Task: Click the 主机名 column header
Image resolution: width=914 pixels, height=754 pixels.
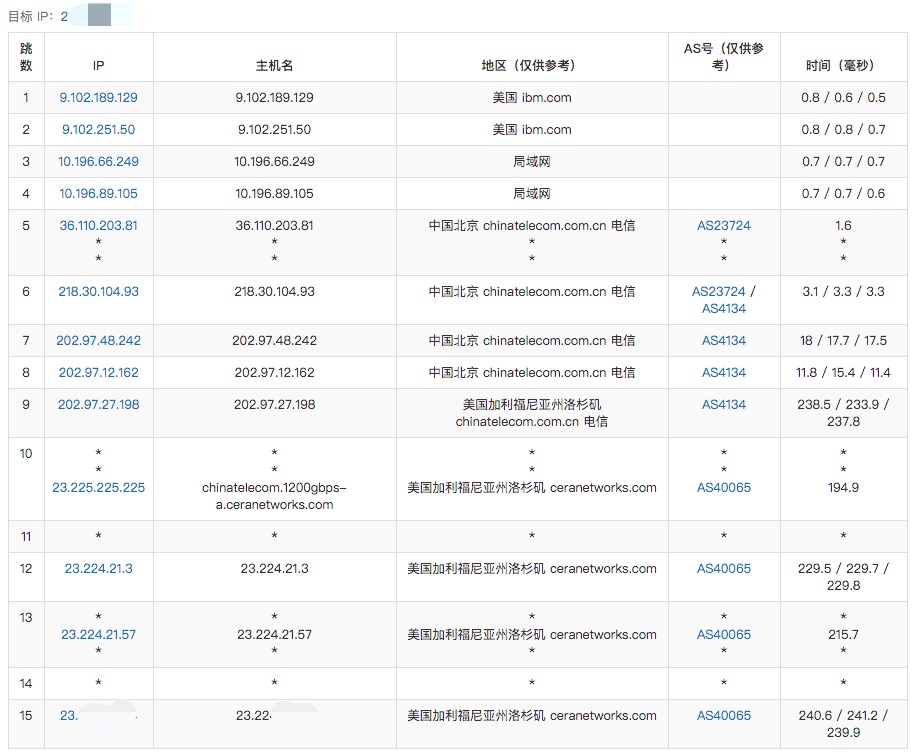Action: coord(274,66)
